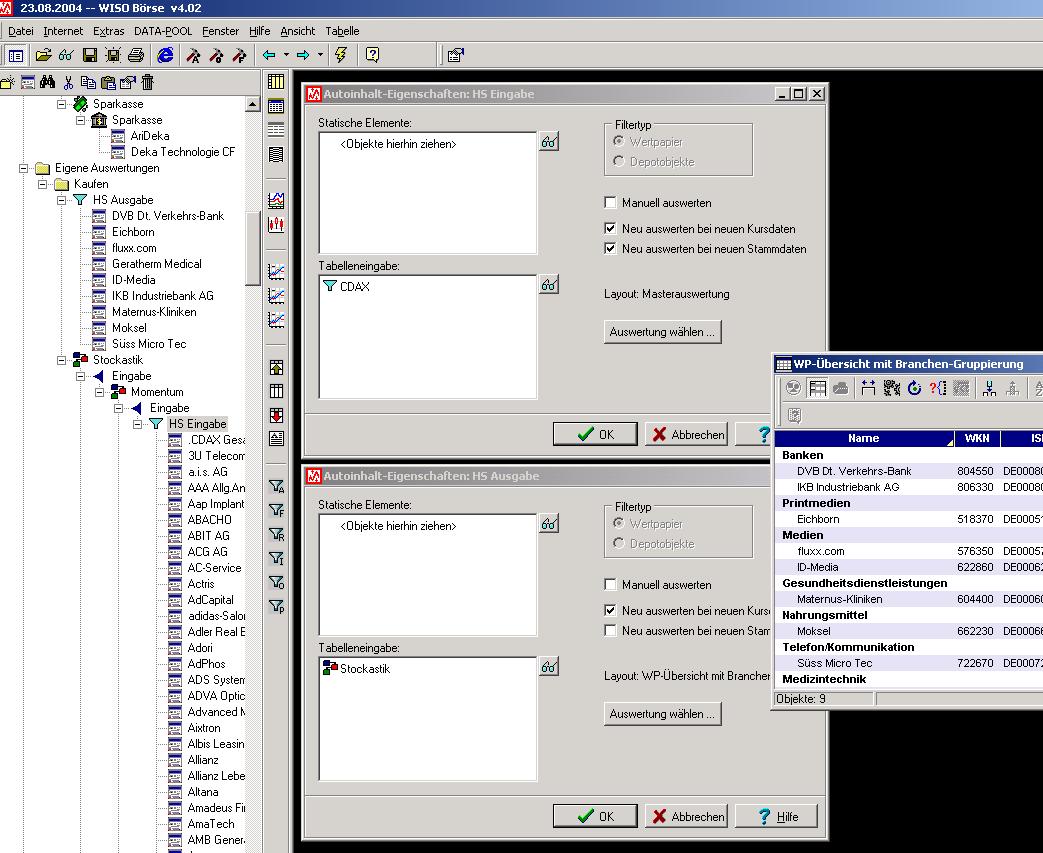This screenshot has width=1043, height=853.
Task: Click OK in HS Eingabe dialog
Action: 595,434
